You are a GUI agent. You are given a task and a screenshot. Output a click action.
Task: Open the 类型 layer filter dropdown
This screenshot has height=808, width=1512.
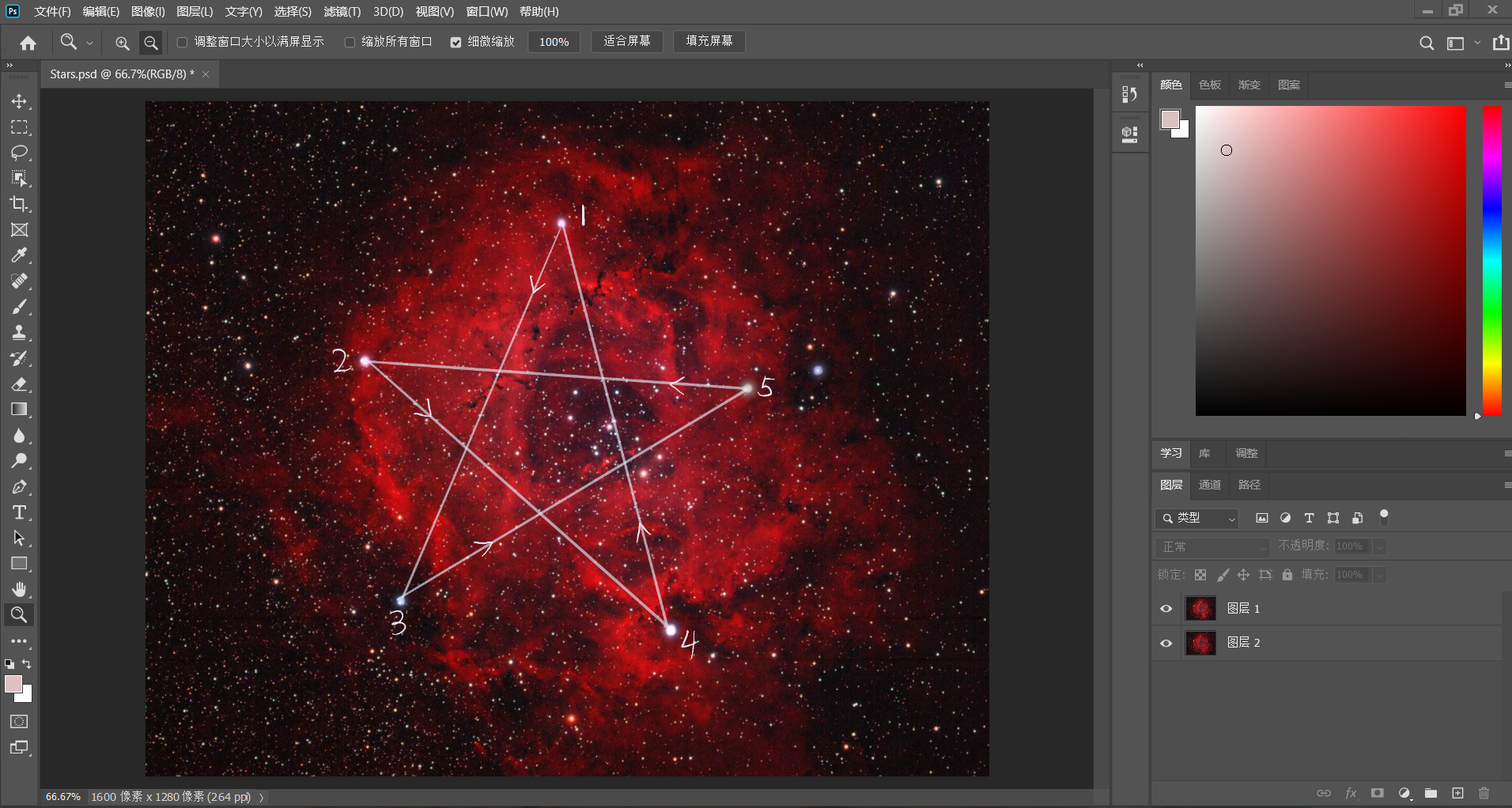[1196, 518]
